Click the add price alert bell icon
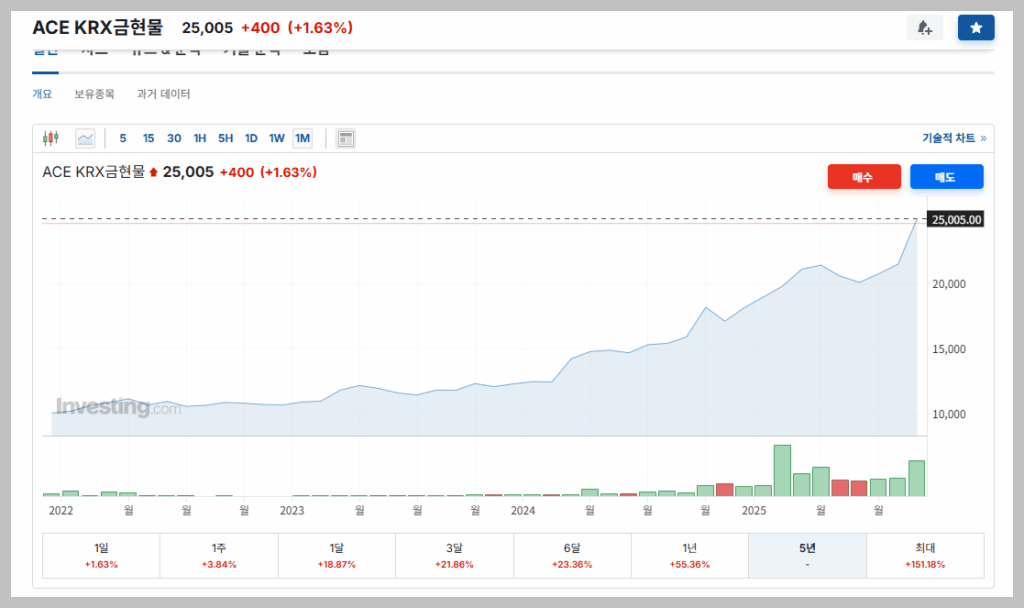 point(923,28)
